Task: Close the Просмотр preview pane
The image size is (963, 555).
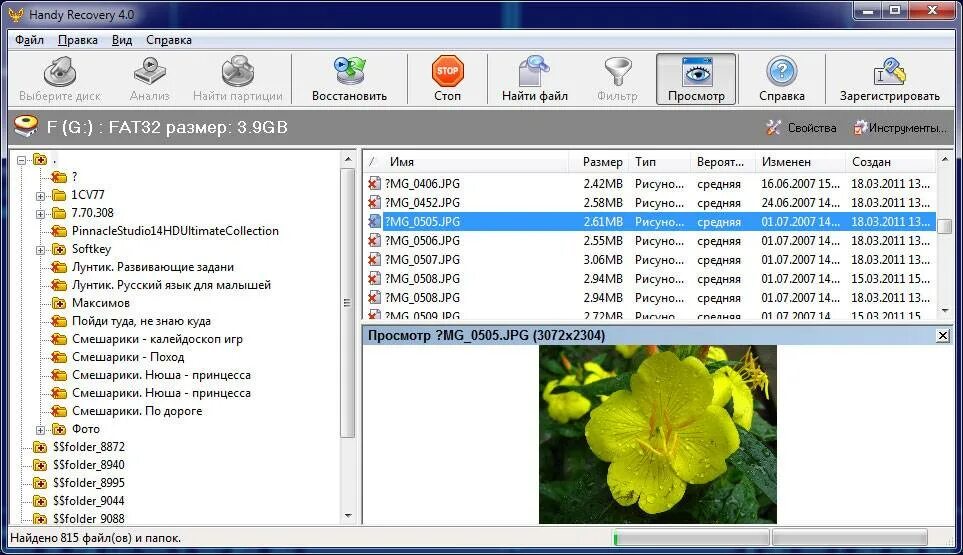Action: point(943,336)
